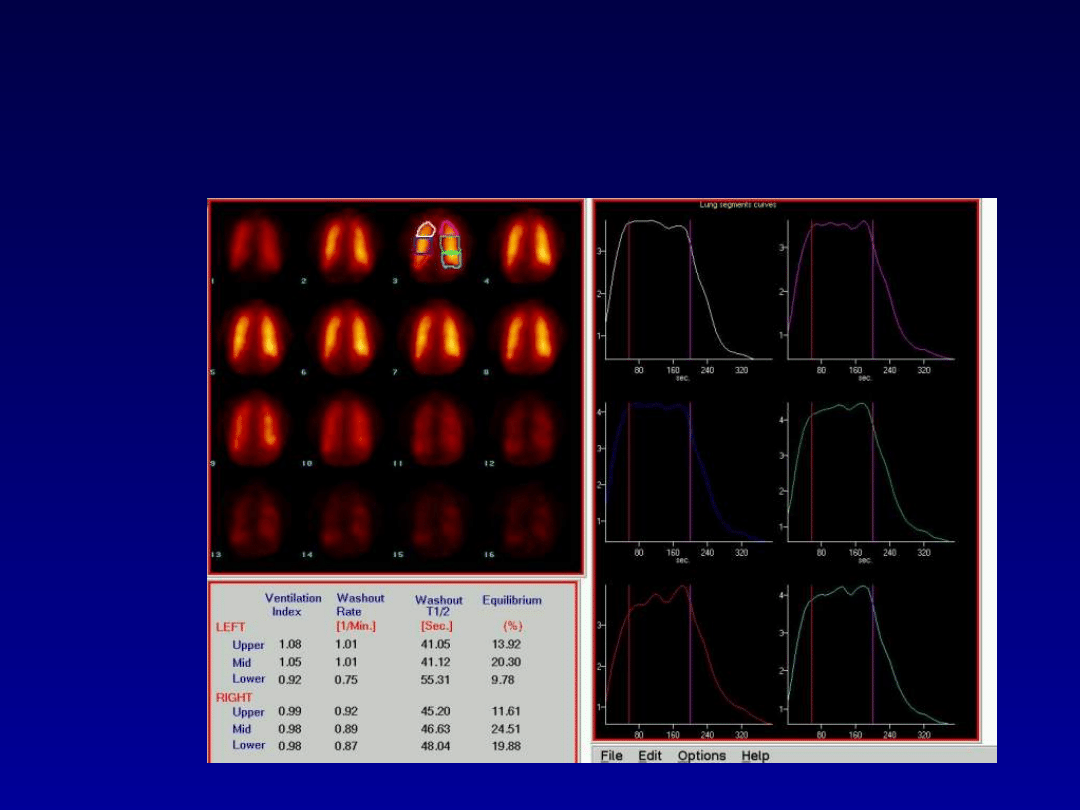Open the File menu
This screenshot has height=810, width=1080.
(x=611, y=756)
